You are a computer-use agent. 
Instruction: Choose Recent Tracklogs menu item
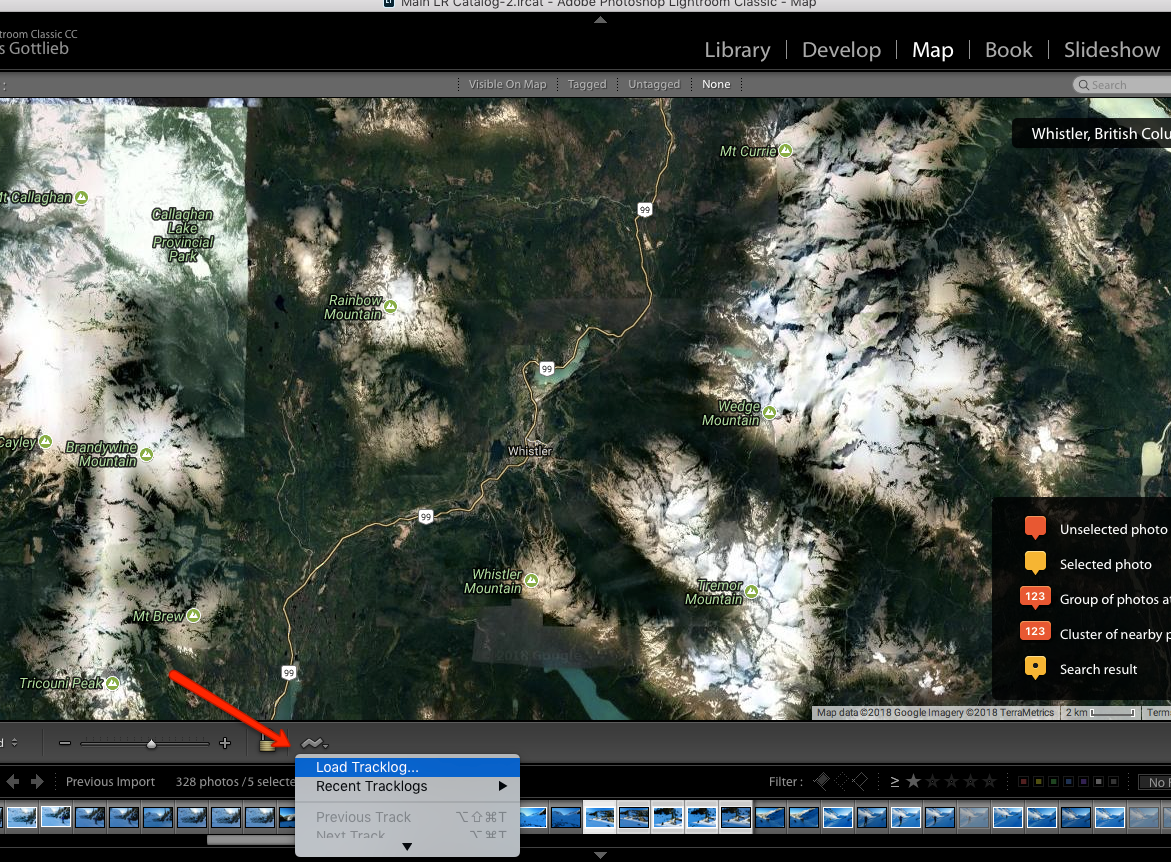407,787
